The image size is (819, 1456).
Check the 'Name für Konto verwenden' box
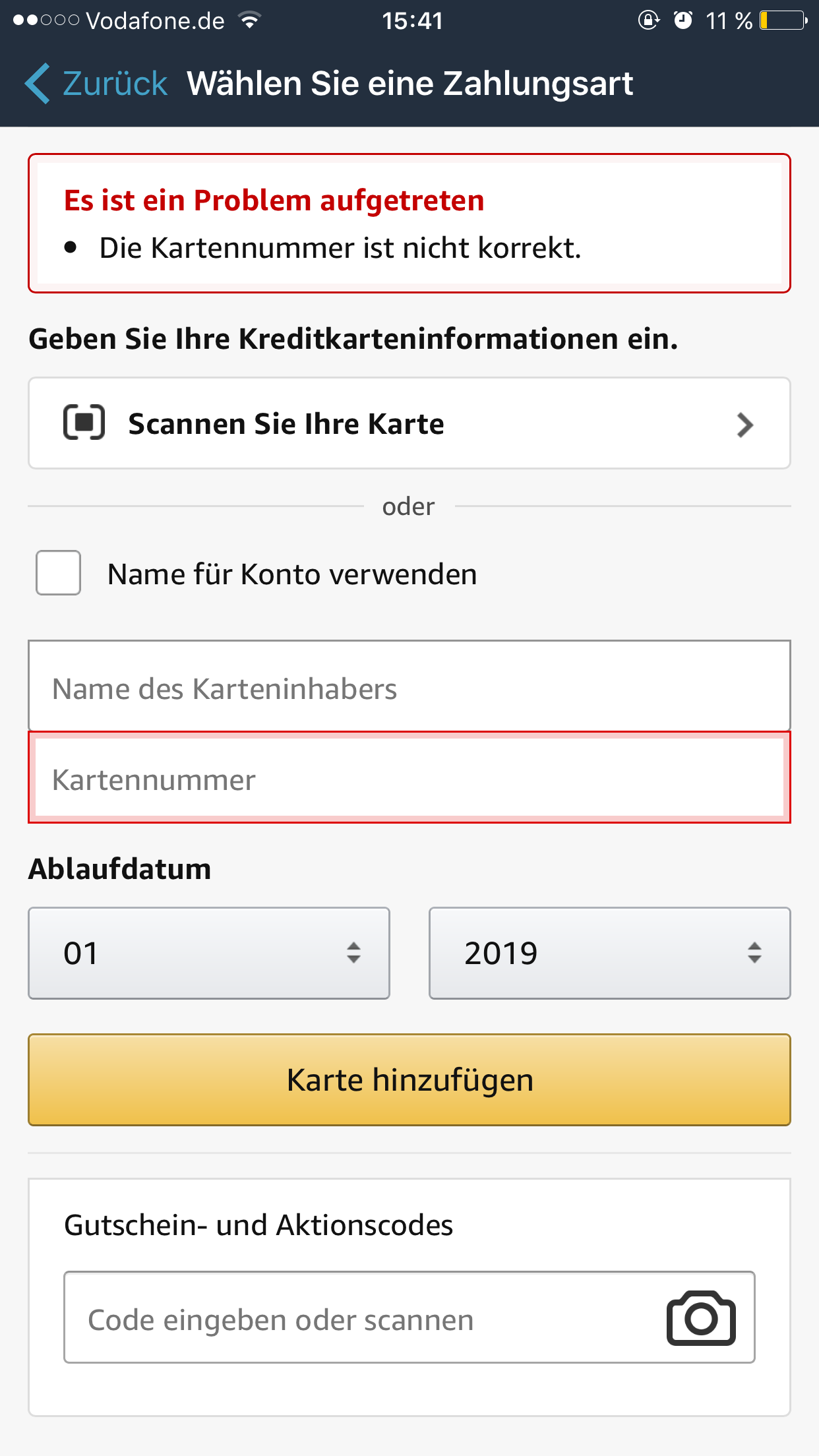coord(59,573)
